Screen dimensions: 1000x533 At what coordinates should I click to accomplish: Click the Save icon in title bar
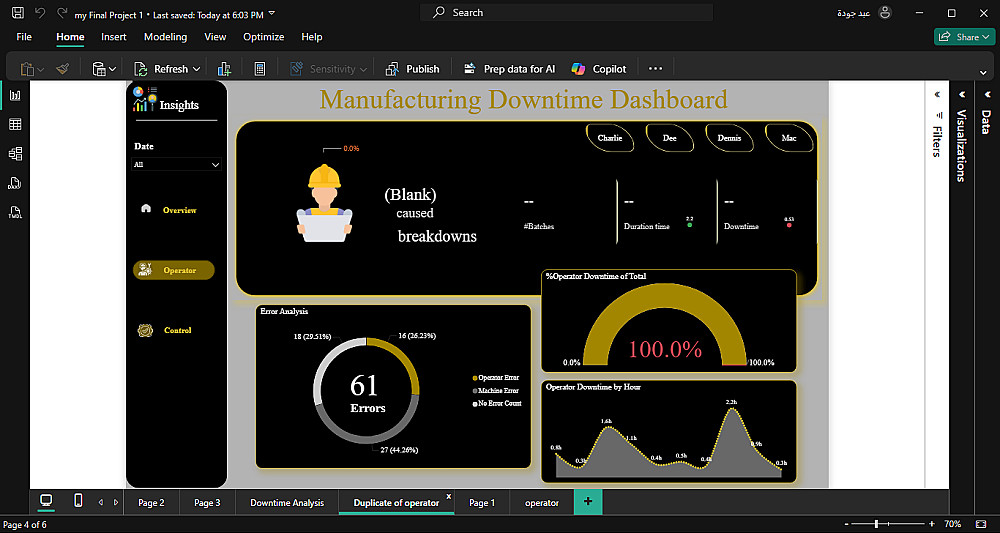pyautogui.click(x=18, y=13)
